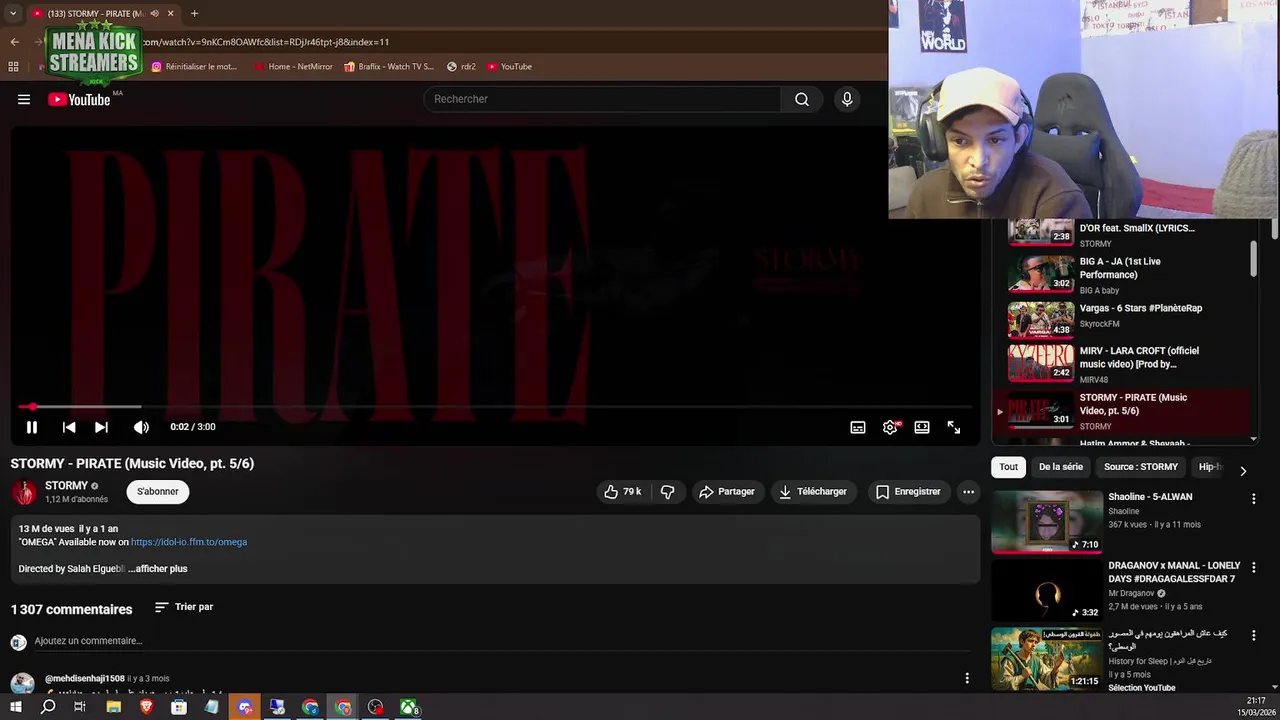
Task: Switch player to theater mode
Action: [922, 427]
